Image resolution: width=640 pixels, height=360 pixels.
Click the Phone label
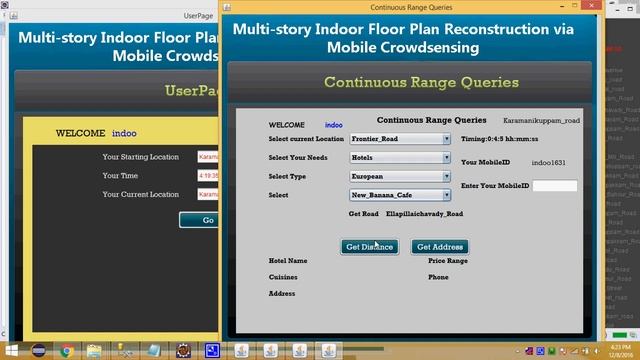[x=438, y=277]
